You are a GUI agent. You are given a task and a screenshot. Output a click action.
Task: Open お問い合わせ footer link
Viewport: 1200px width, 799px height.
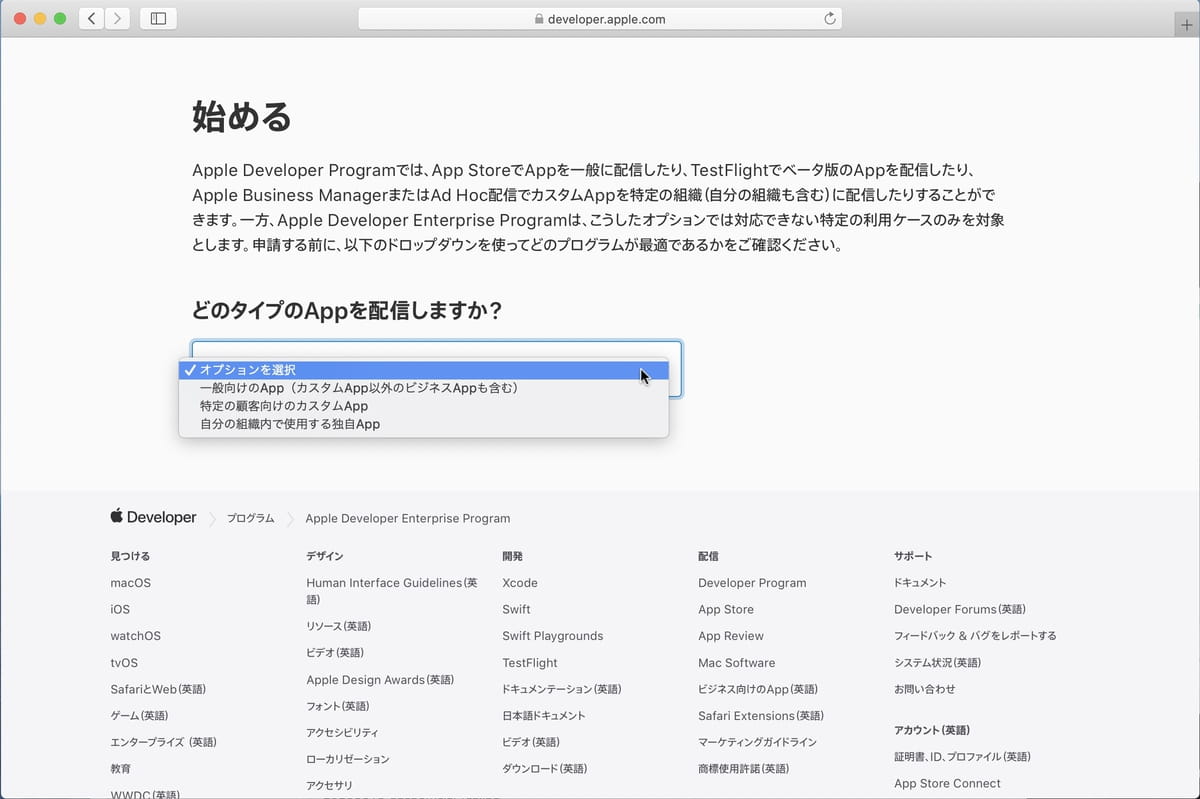point(925,689)
